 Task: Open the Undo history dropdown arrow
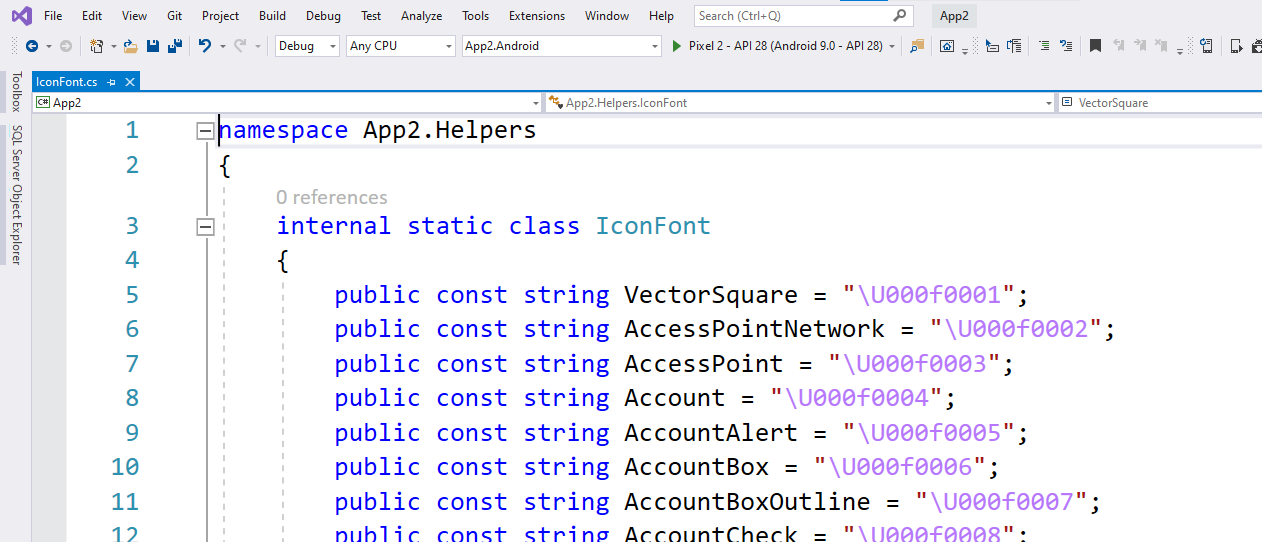pyautogui.click(x=223, y=46)
